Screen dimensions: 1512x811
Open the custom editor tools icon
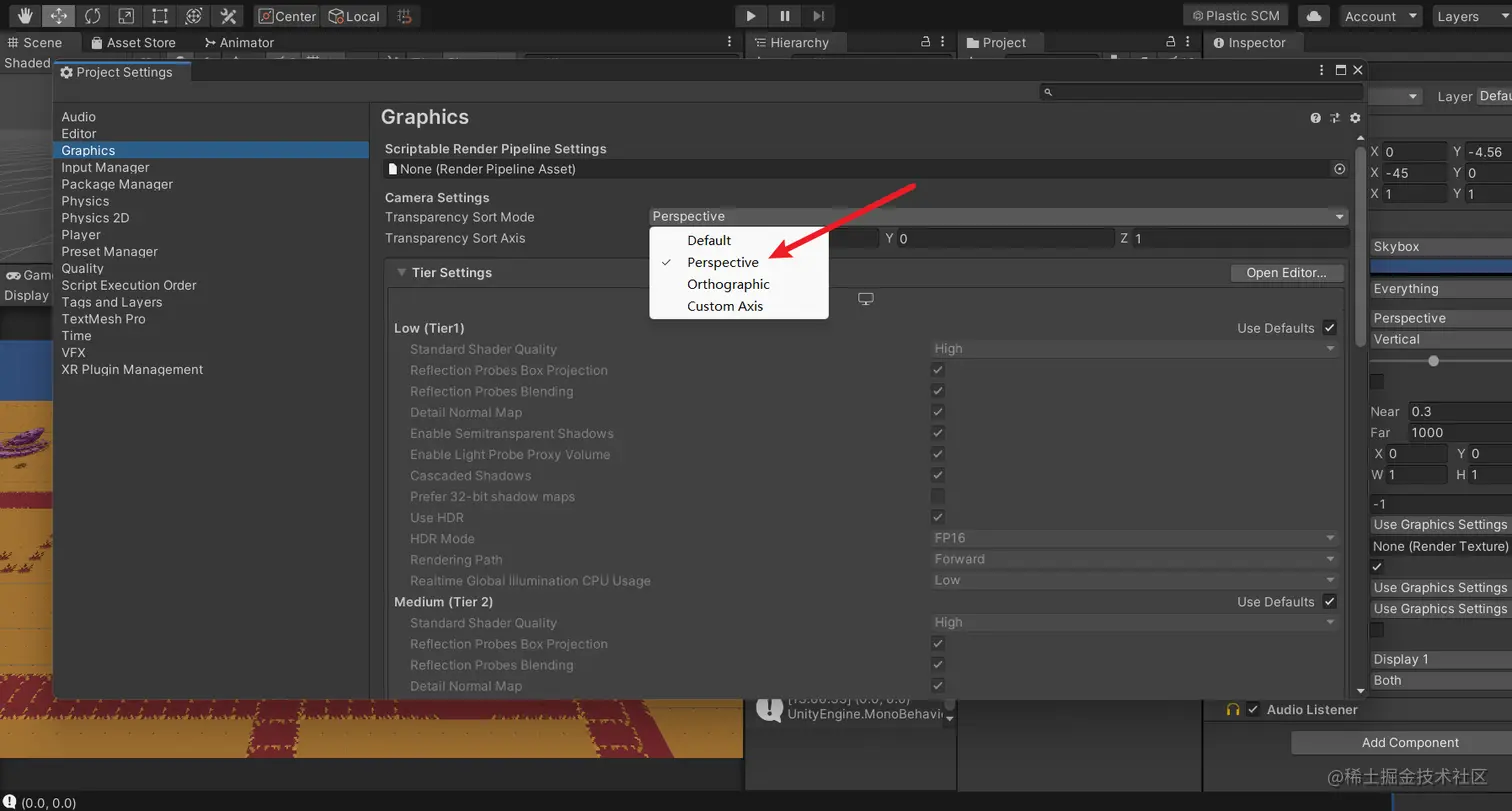coord(228,16)
